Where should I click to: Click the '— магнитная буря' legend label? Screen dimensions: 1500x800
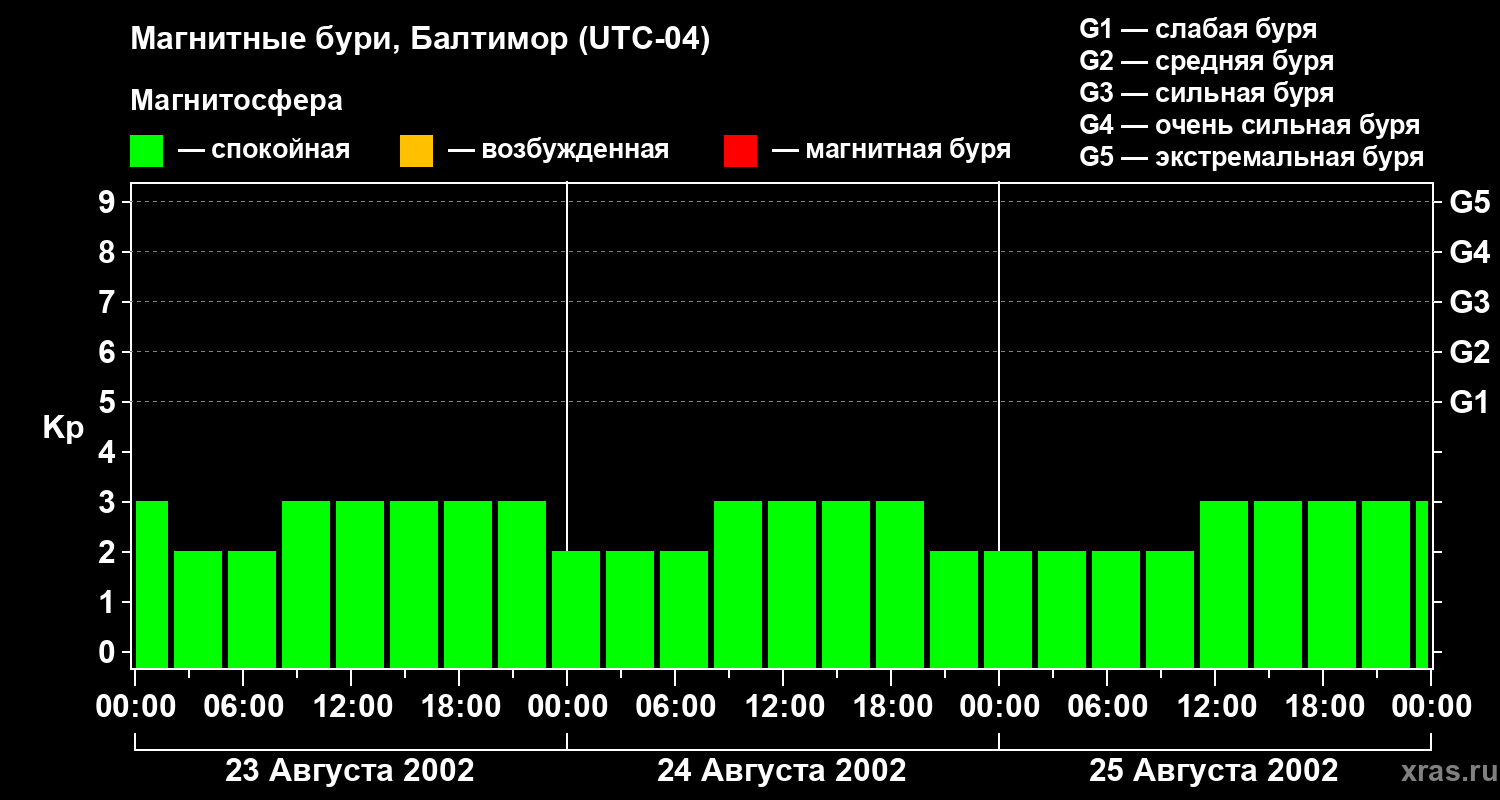pos(892,151)
